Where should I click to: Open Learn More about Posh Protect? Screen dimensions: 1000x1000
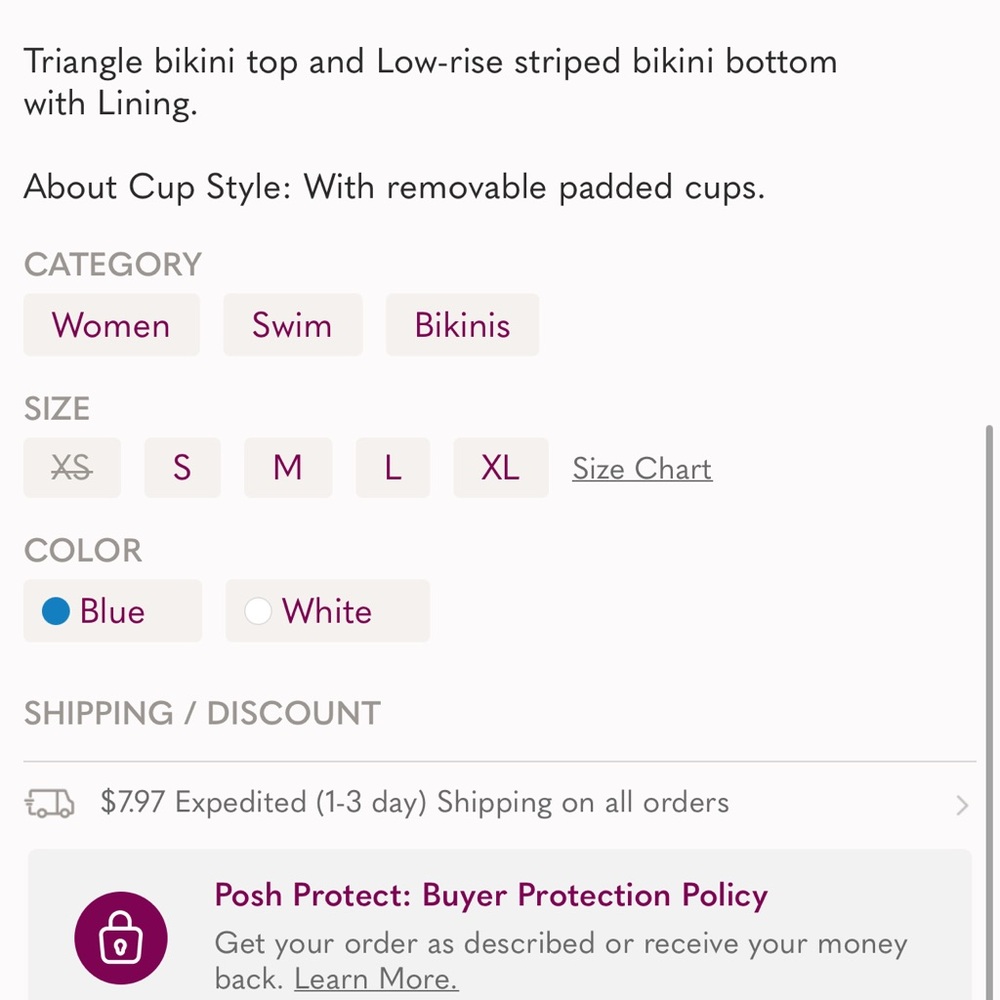pyautogui.click(x=376, y=979)
